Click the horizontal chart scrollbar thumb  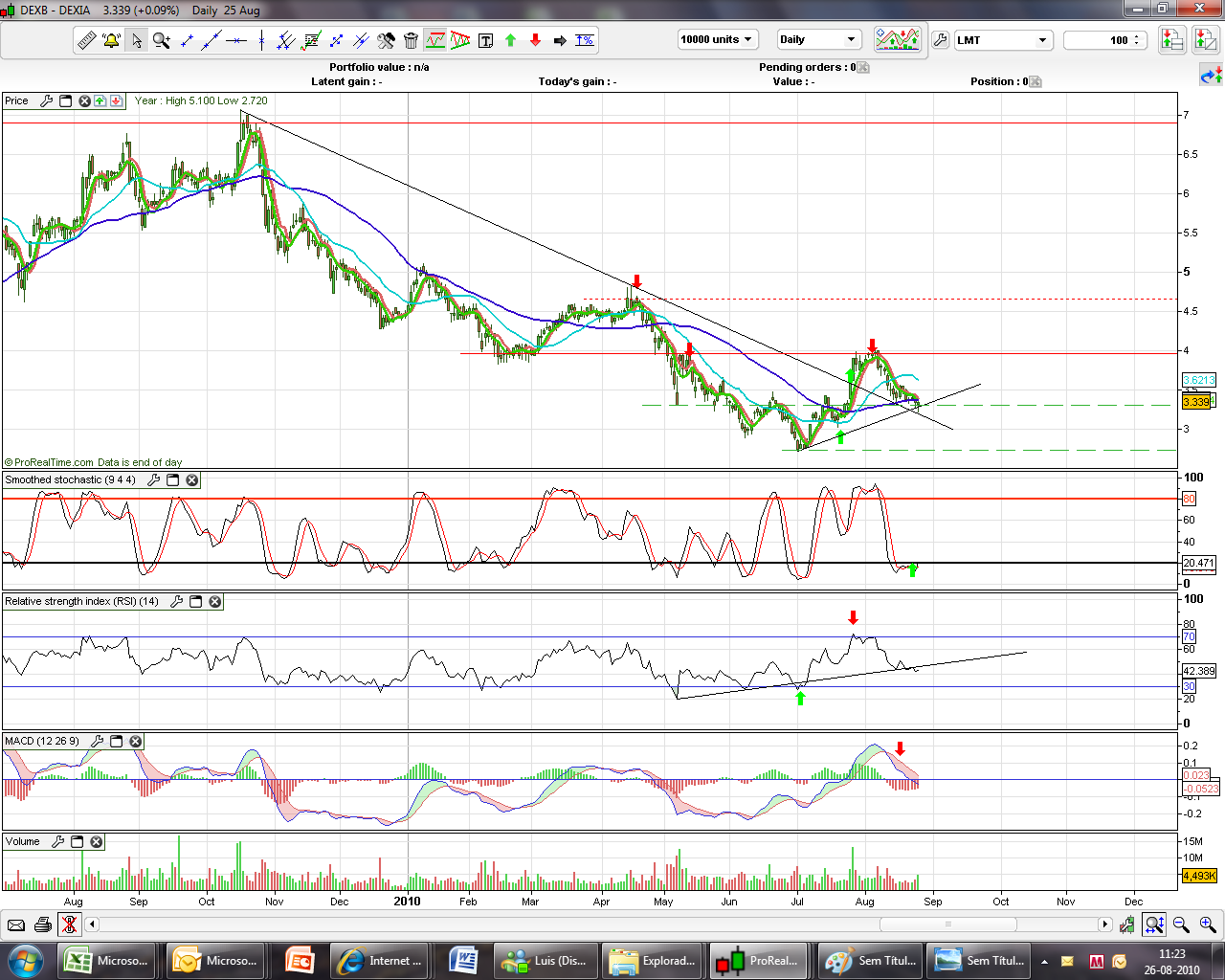coord(947,924)
